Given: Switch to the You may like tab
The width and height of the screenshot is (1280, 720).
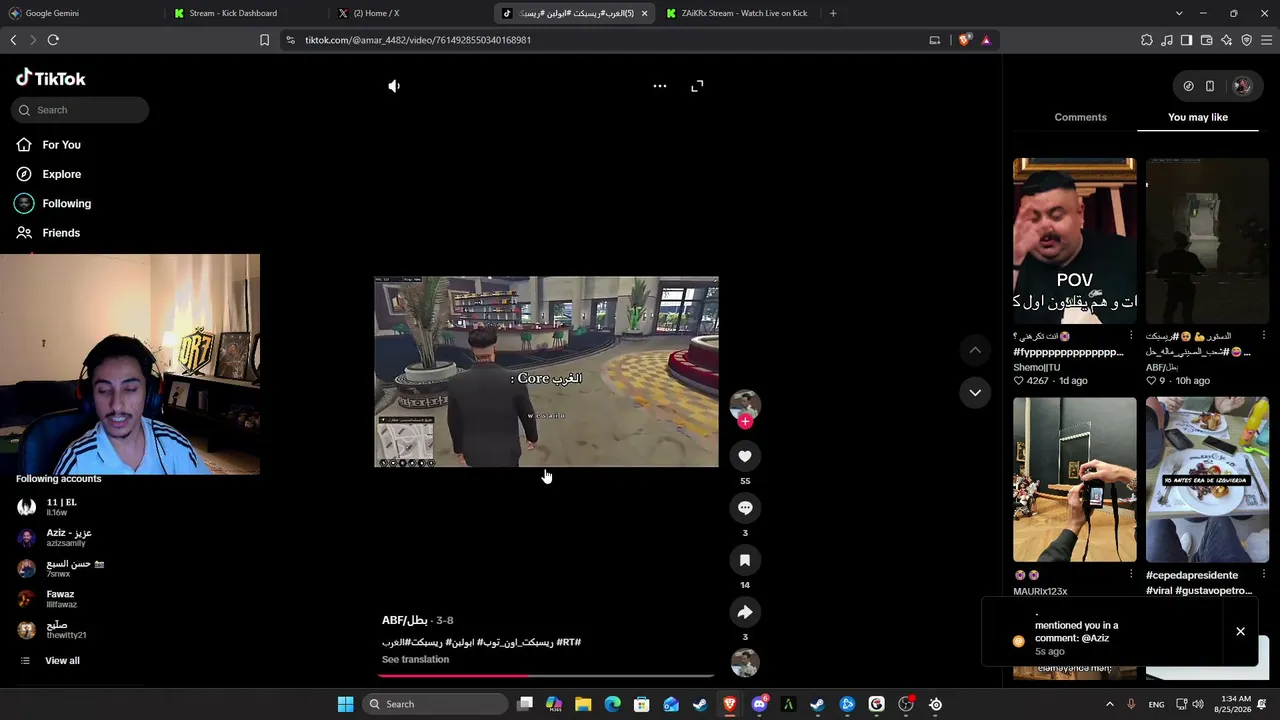Looking at the screenshot, I should 1198,117.
